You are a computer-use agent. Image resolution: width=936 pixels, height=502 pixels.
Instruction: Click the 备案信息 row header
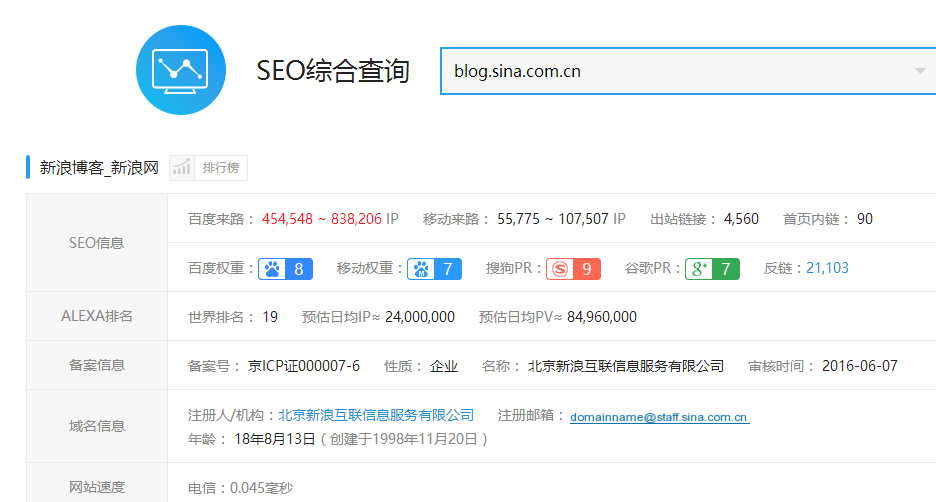[x=97, y=365]
